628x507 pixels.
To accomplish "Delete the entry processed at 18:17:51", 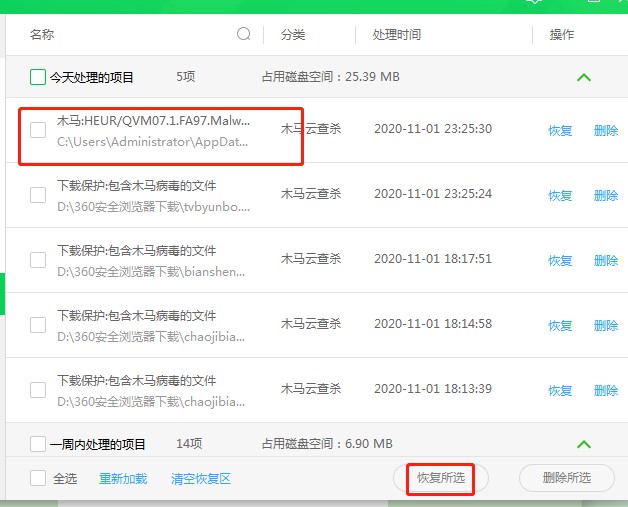I will coord(606,260).
